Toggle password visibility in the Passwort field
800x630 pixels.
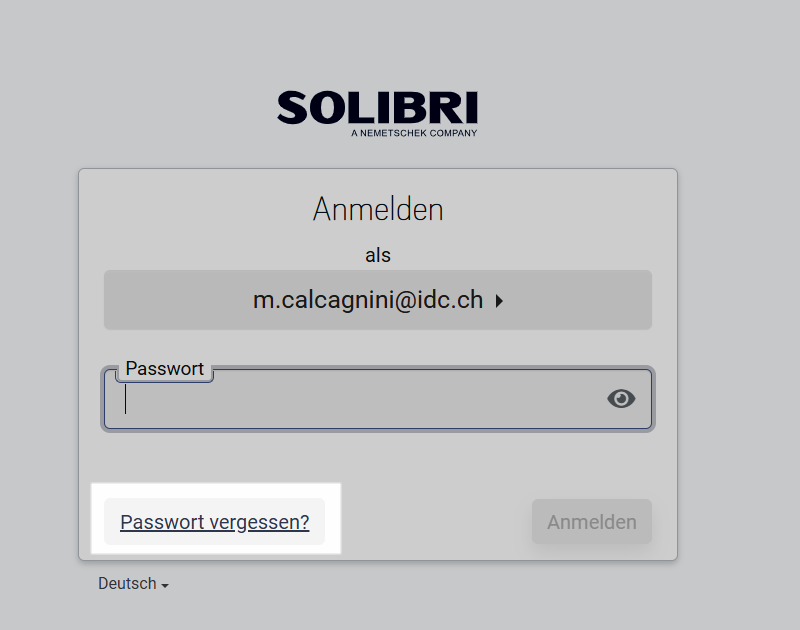point(621,398)
